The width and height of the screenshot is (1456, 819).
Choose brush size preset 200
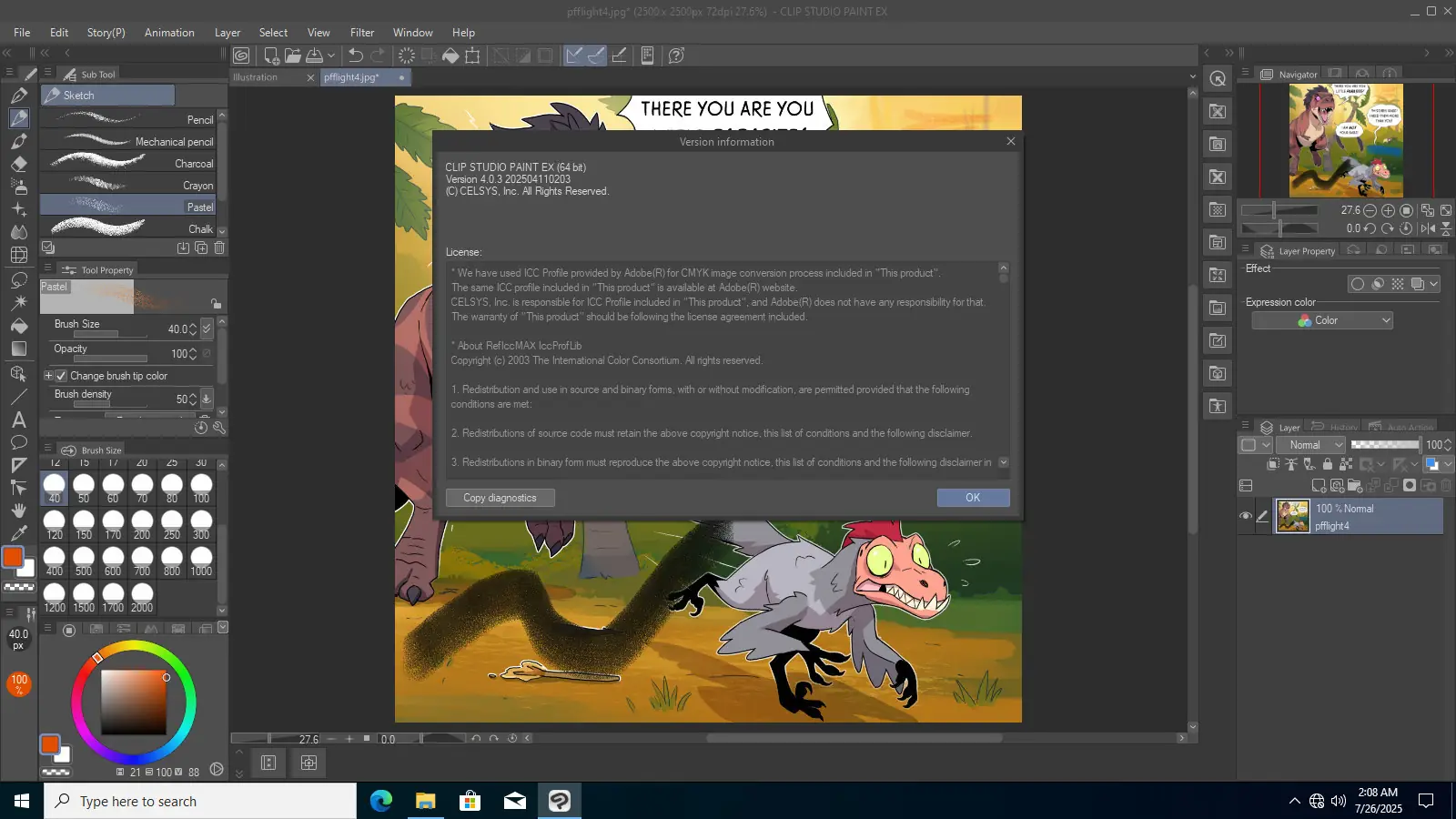coord(142,524)
